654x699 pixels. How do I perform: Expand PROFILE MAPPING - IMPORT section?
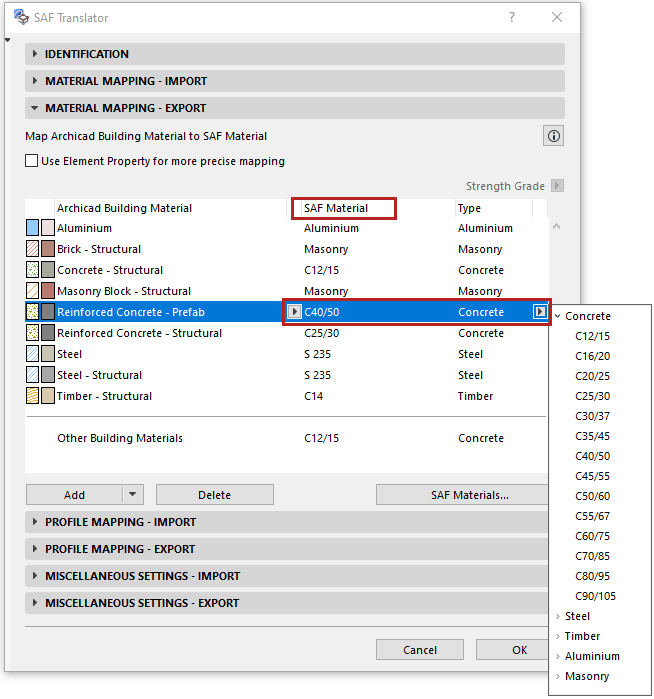(x=287, y=522)
